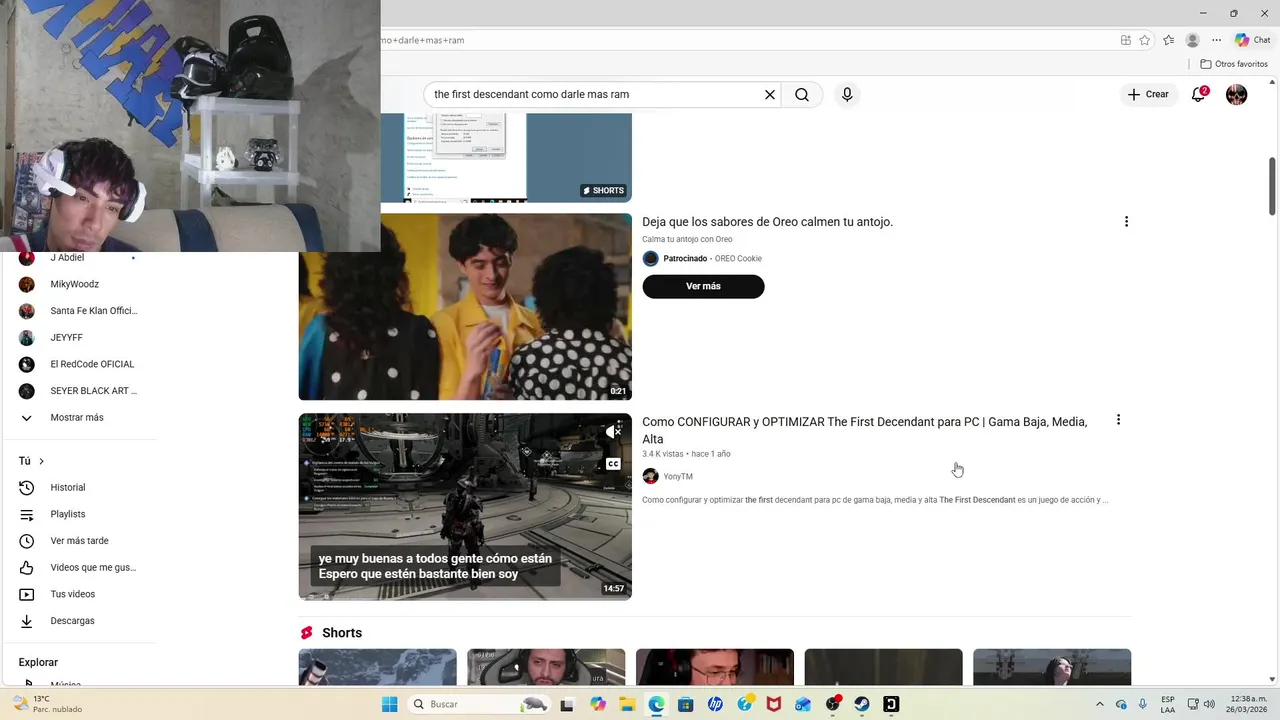1280x720 pixels.
Task: Open Steam from the taskbar
Action: click(861, 704)
